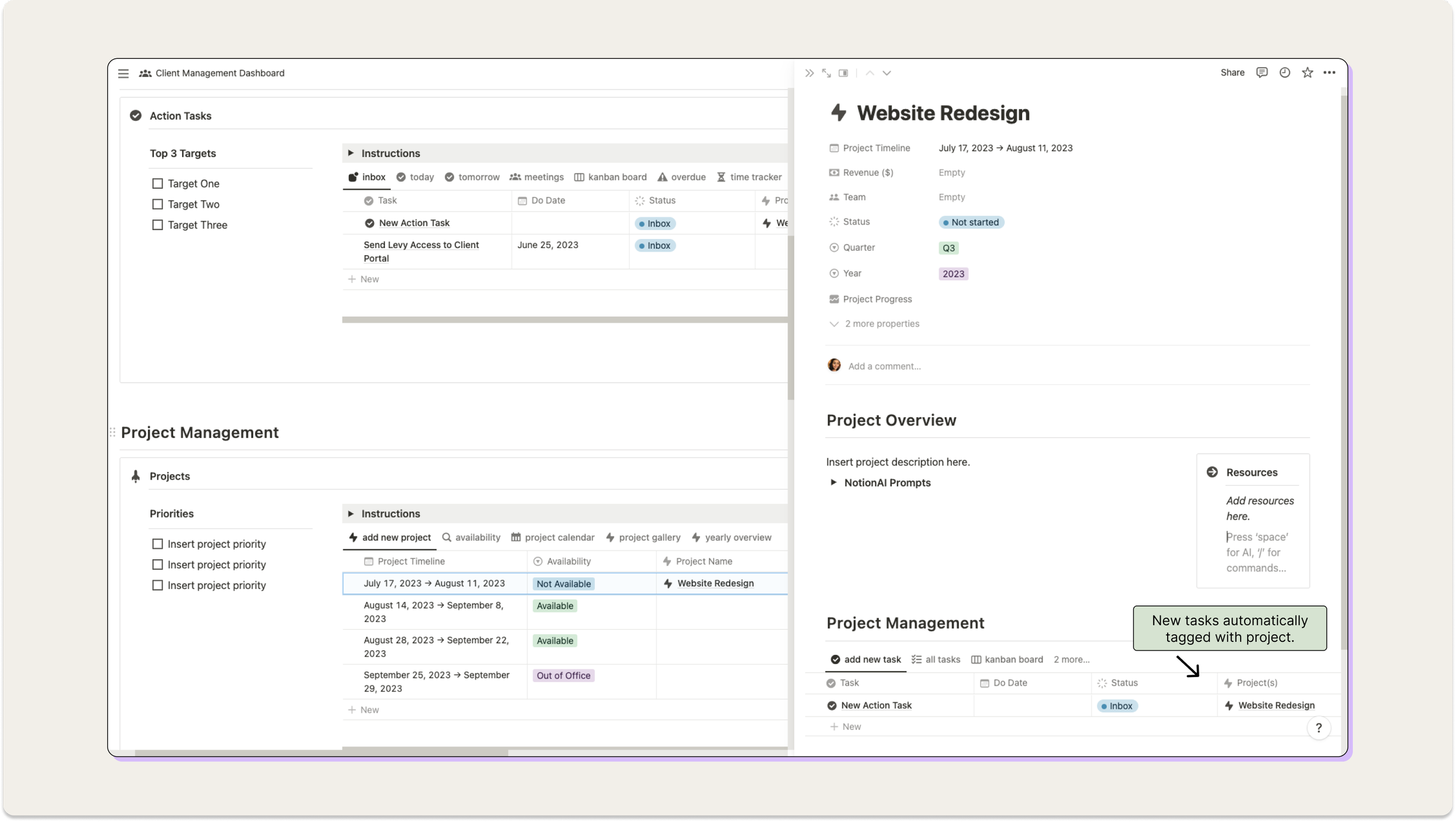Open Send Levy Access to Client Portal task
The width and height of the screenshot is (1456, 822).
pyautogui.click(x=421, y=252)
